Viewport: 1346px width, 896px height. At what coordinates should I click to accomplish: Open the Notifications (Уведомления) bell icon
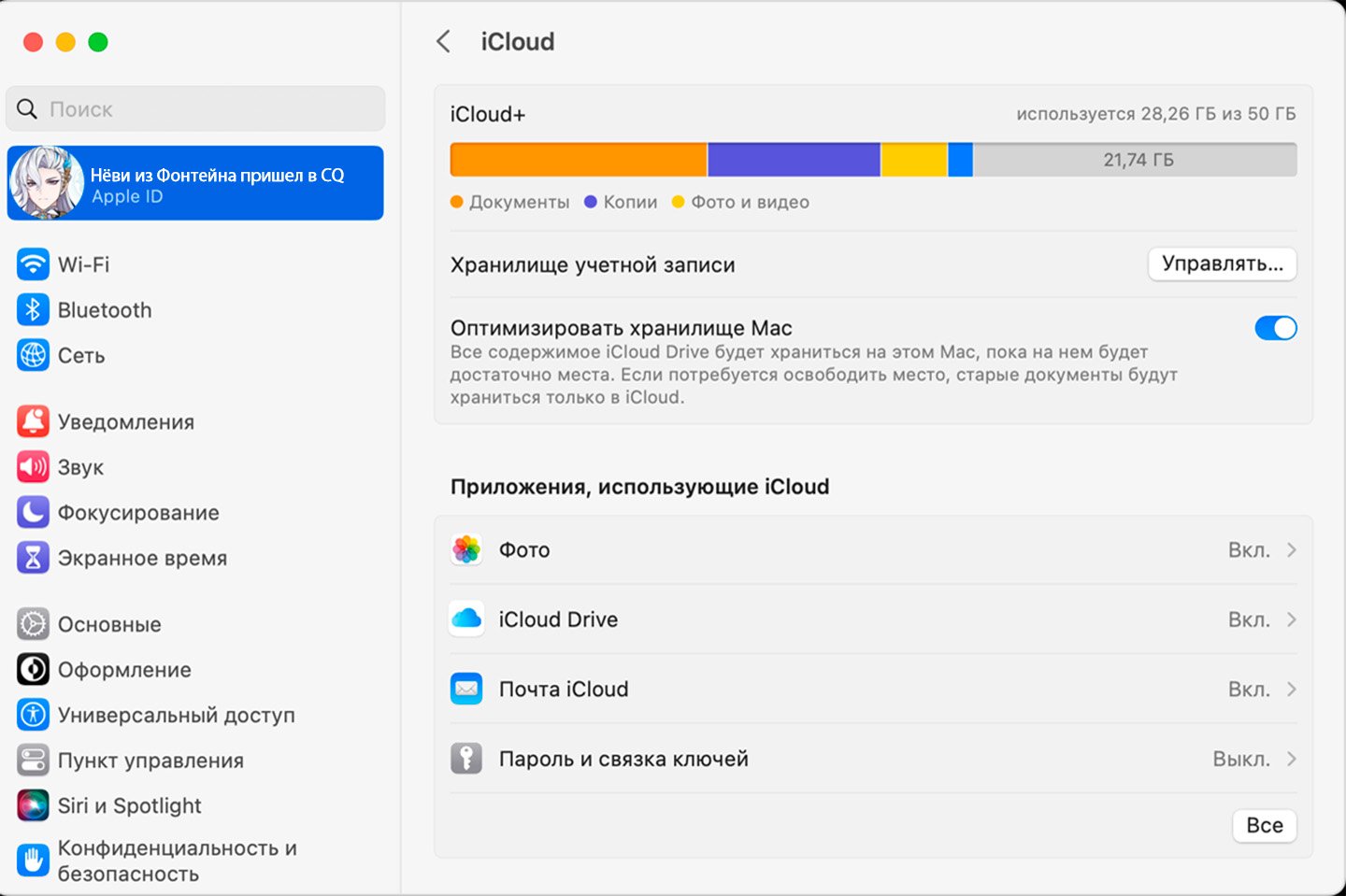pos(33,422)
